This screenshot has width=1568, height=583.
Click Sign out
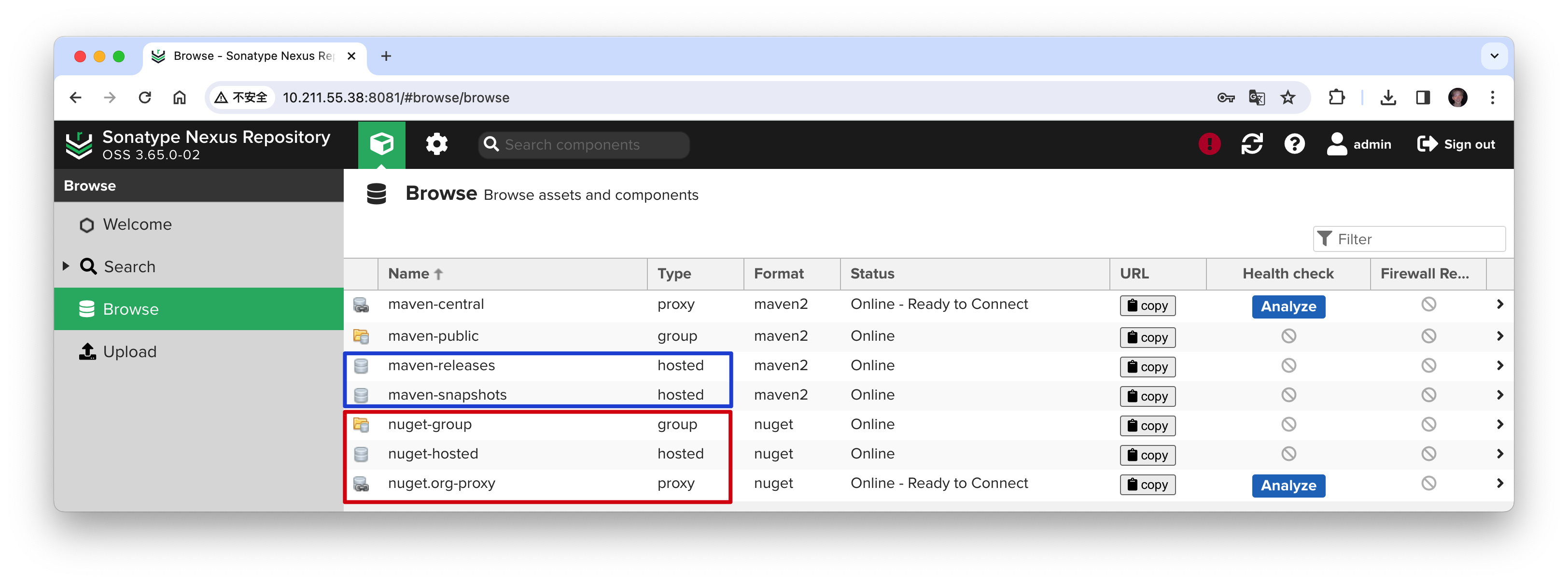(1456, 144)
